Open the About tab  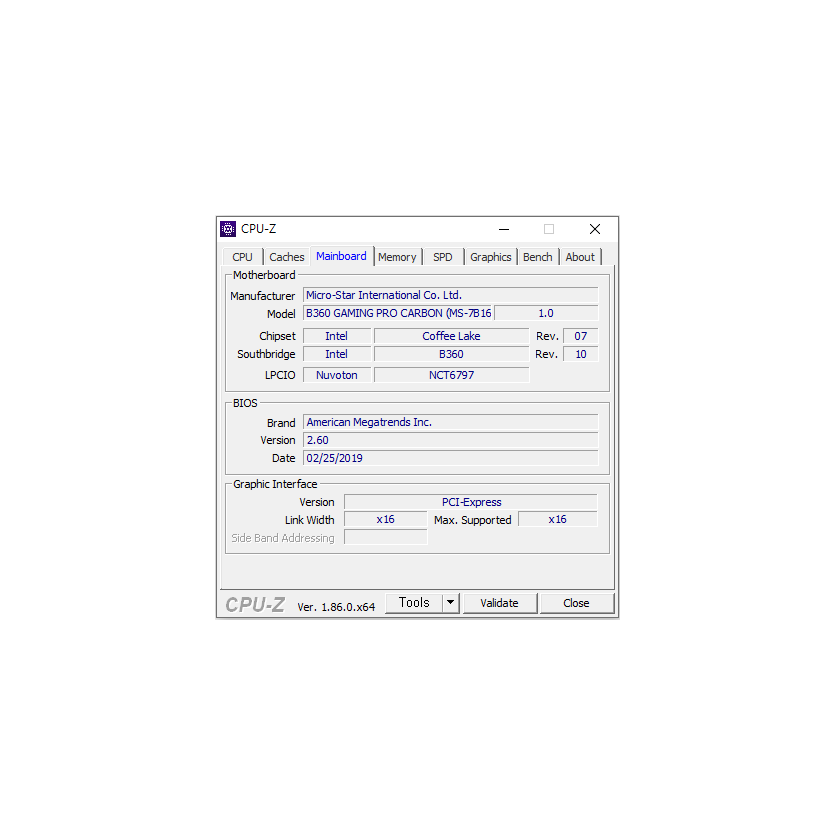[x=580, y=257]
